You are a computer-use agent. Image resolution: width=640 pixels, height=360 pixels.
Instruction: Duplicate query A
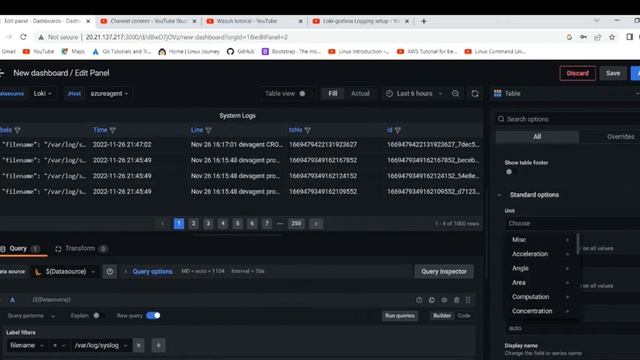click(432, 300)
